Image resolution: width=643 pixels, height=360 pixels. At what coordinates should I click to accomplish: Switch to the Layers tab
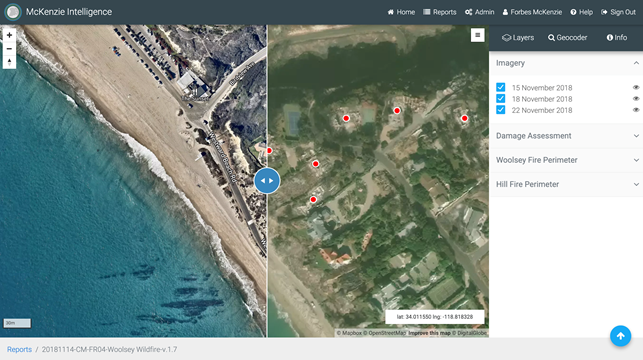[x=518, y=38]
